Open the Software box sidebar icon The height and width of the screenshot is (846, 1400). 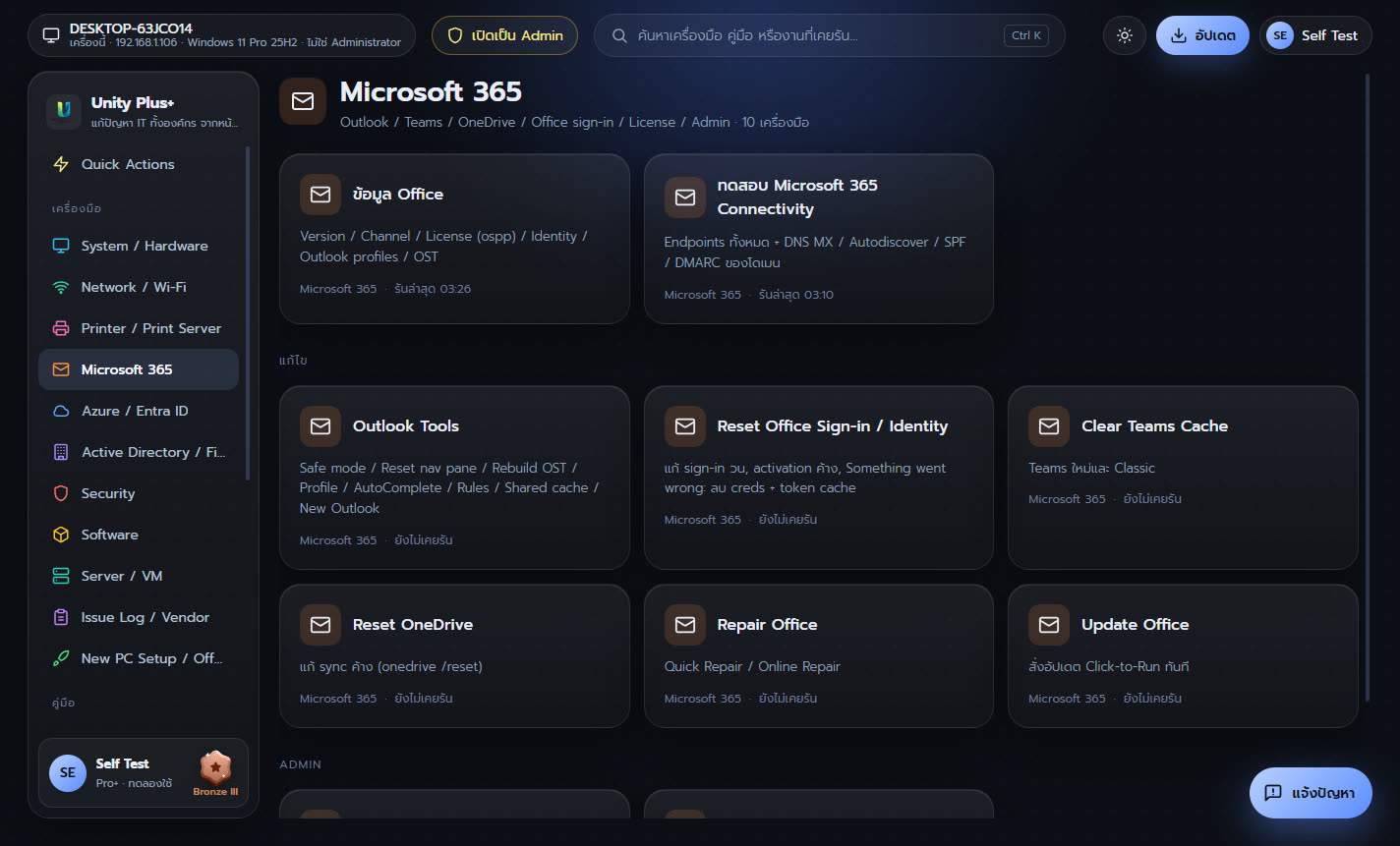point(61,535)
